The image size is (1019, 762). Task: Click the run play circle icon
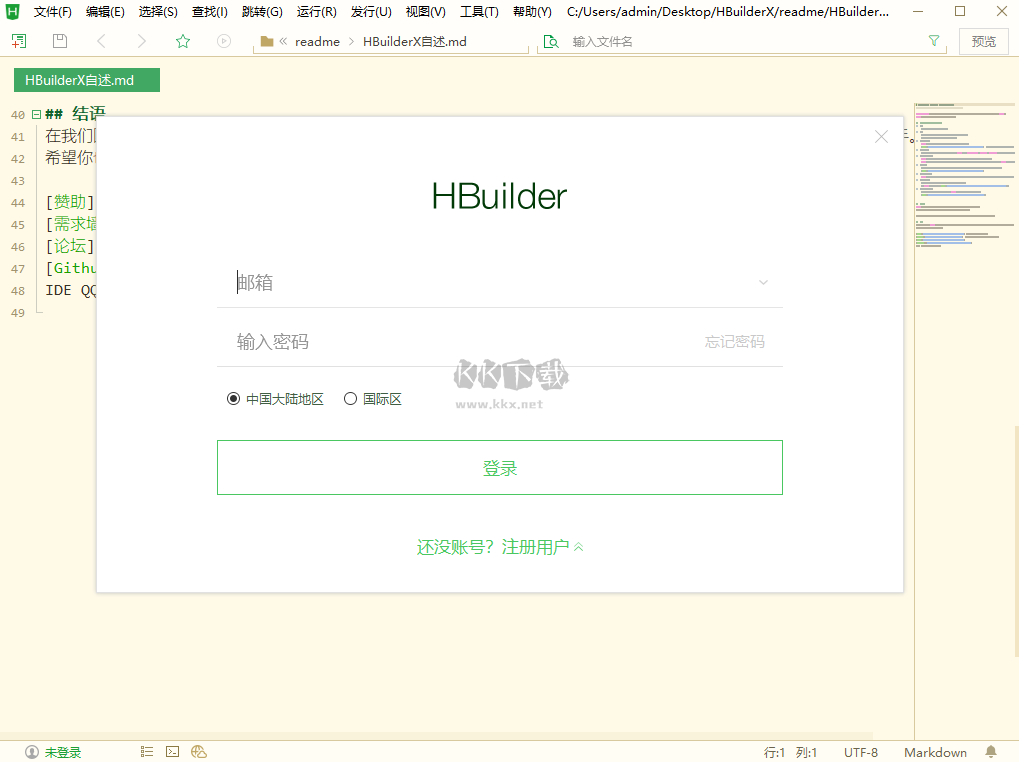(224, 41)
